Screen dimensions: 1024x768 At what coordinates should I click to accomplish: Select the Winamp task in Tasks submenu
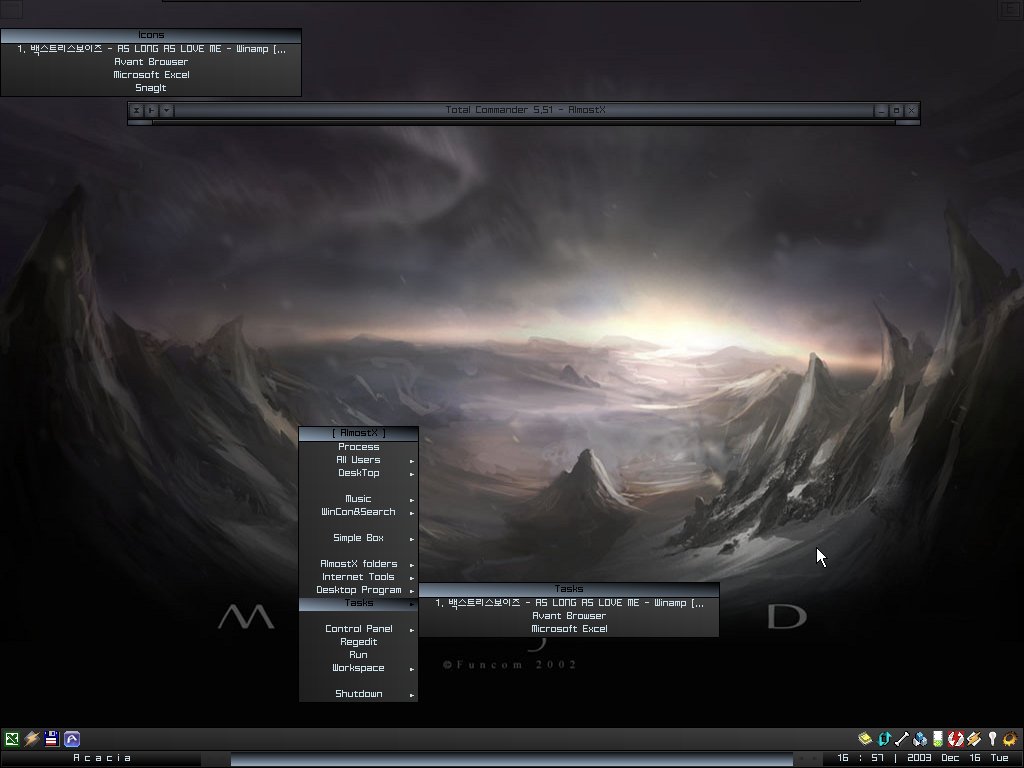click(569, 603)
